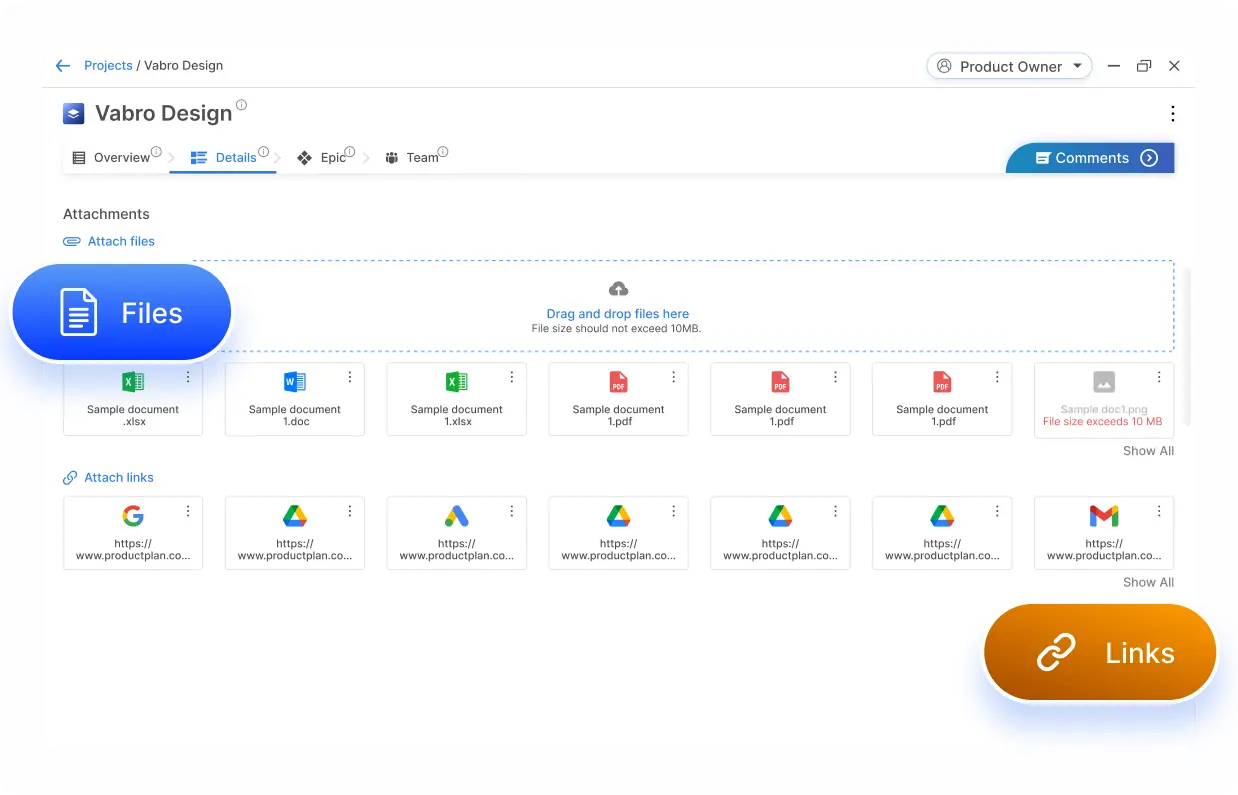Viewport: 1238px width, 795px height.
Task: Click the cloud upload icon in drop zone
Action: tap(617, 288)
